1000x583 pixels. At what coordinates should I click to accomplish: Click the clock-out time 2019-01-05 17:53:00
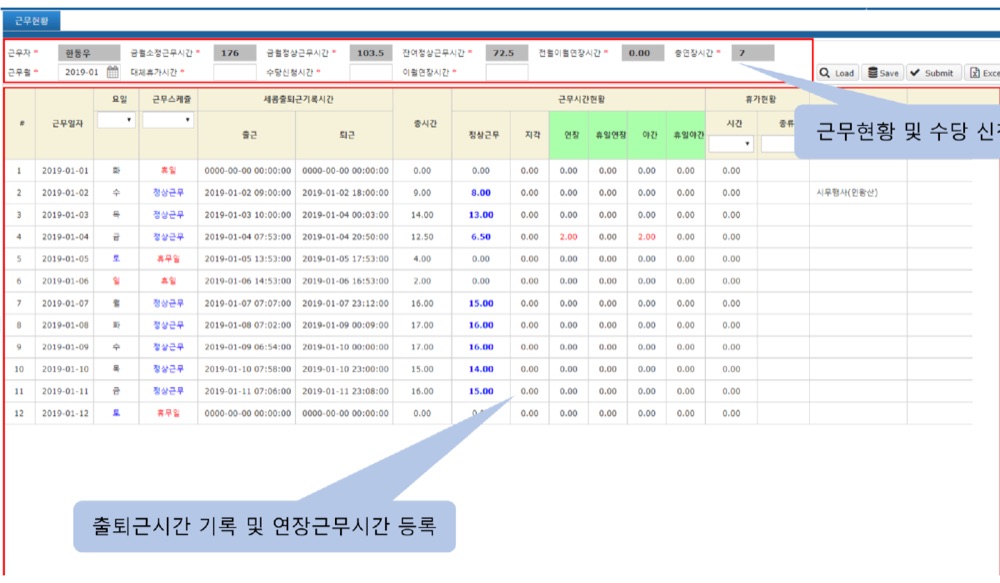(345, 259)
